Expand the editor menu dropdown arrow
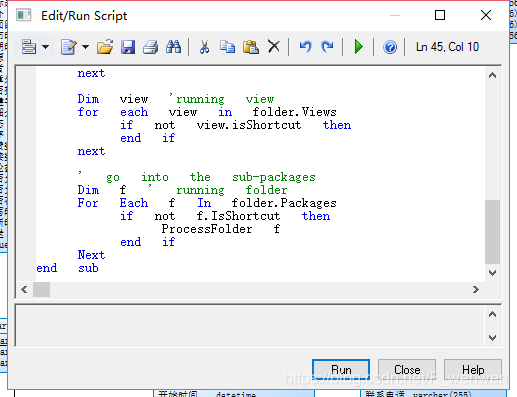Image resolution: width=517 pixels, height=397 pixels. point(46,47)
